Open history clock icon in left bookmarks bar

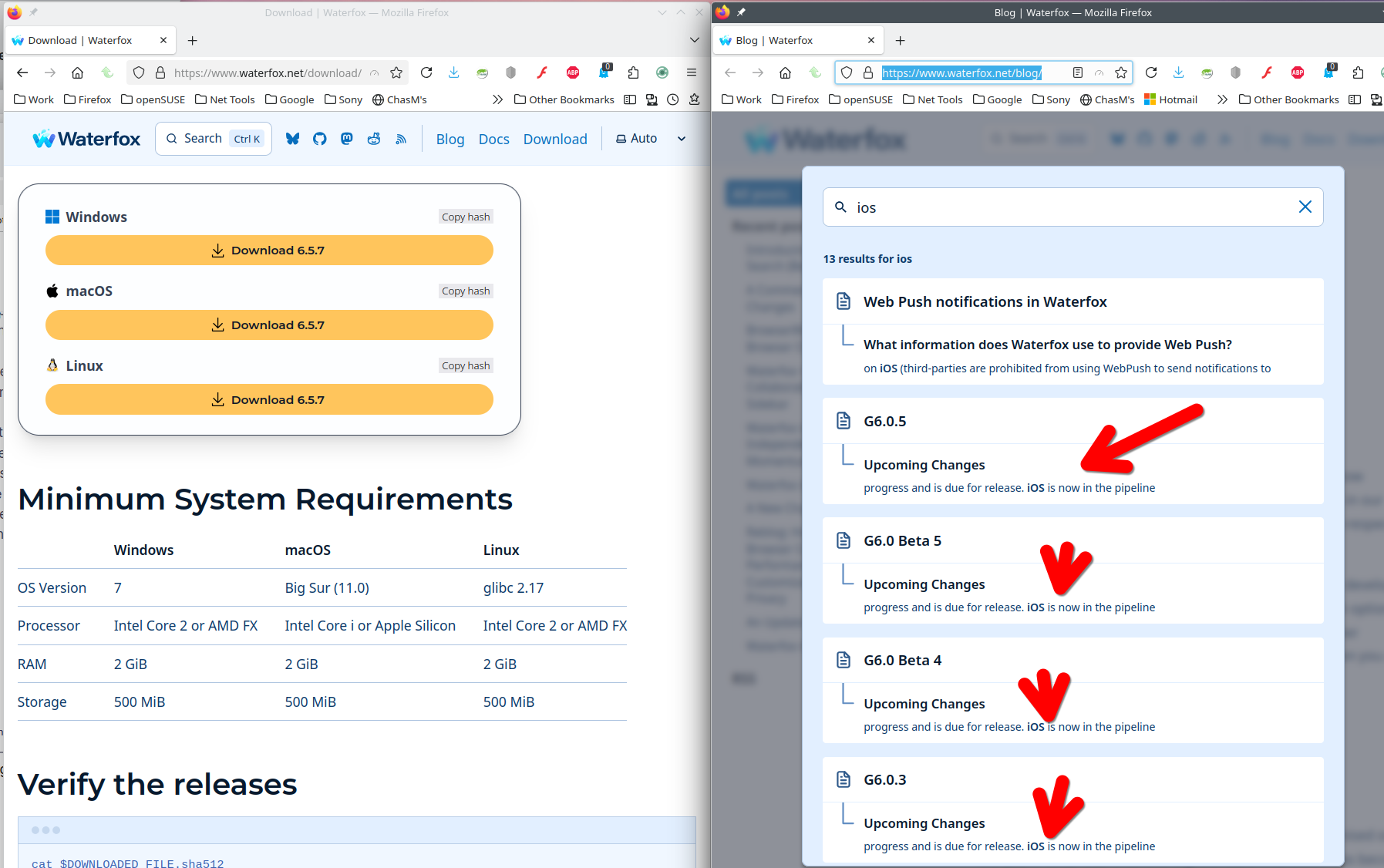[673, 99]
